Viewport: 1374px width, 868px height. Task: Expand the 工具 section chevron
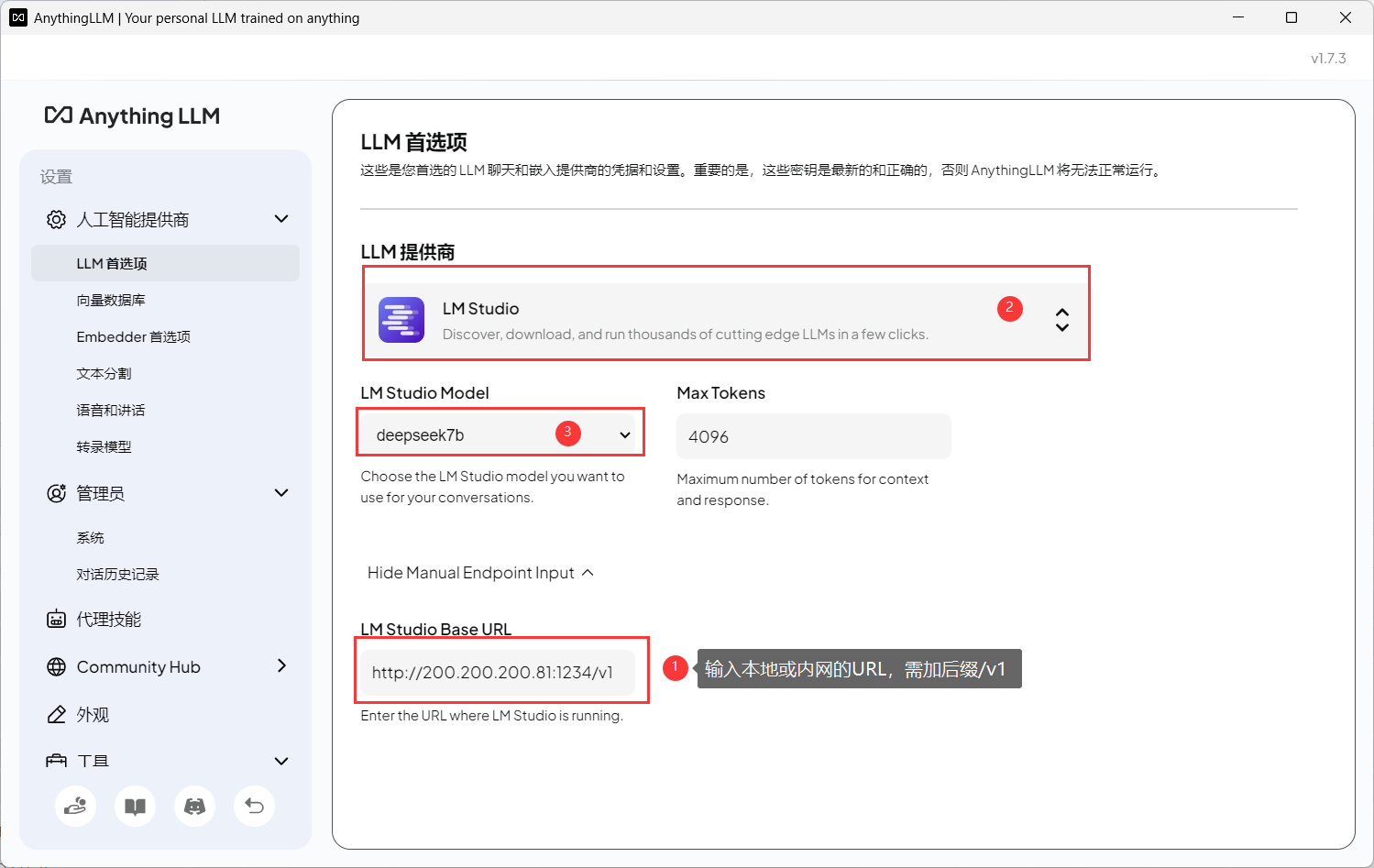click(x=281, y=761)
